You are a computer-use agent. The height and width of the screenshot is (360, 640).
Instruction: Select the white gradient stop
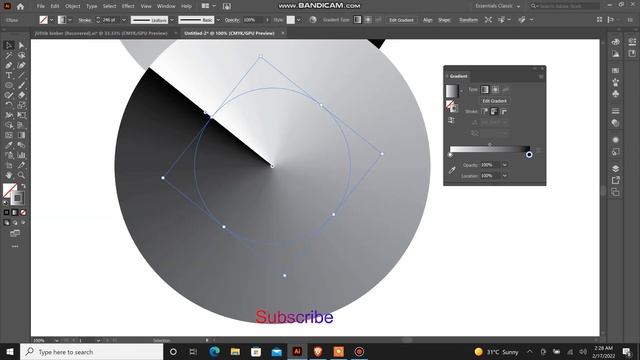450,155
